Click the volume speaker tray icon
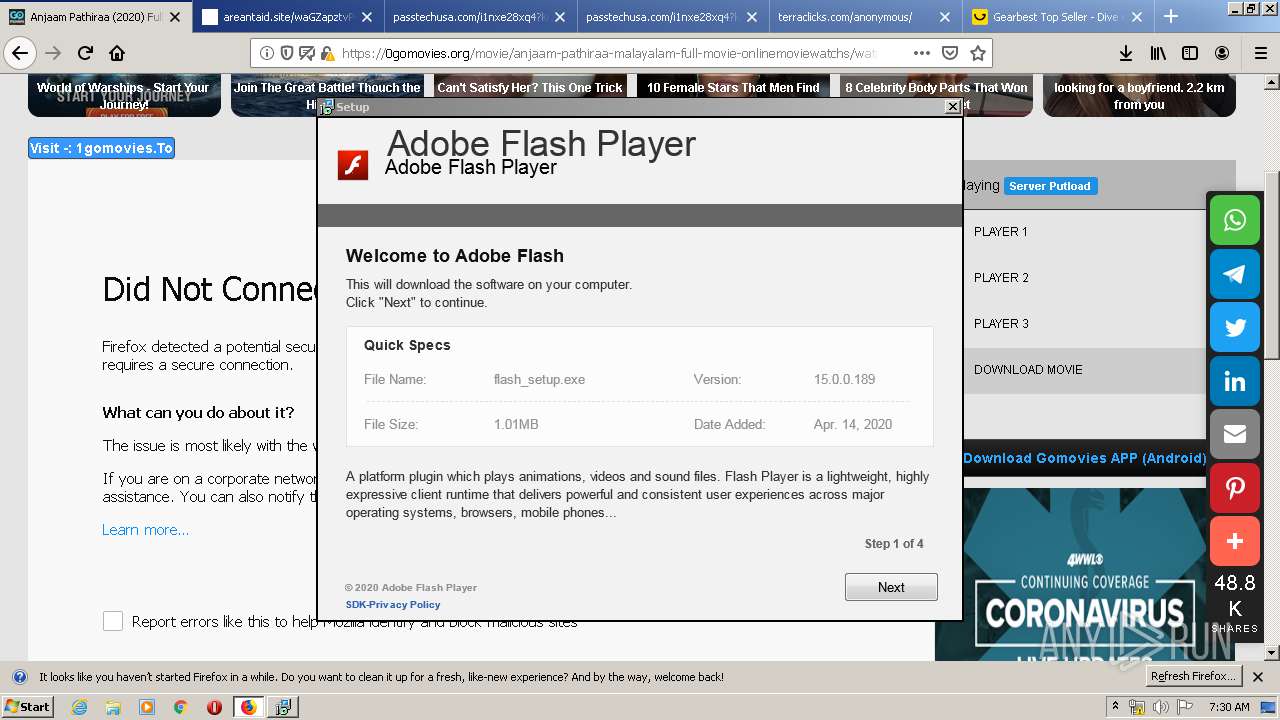The width and height of the screenshot is (1280, 720). [x=1161, y=707]
